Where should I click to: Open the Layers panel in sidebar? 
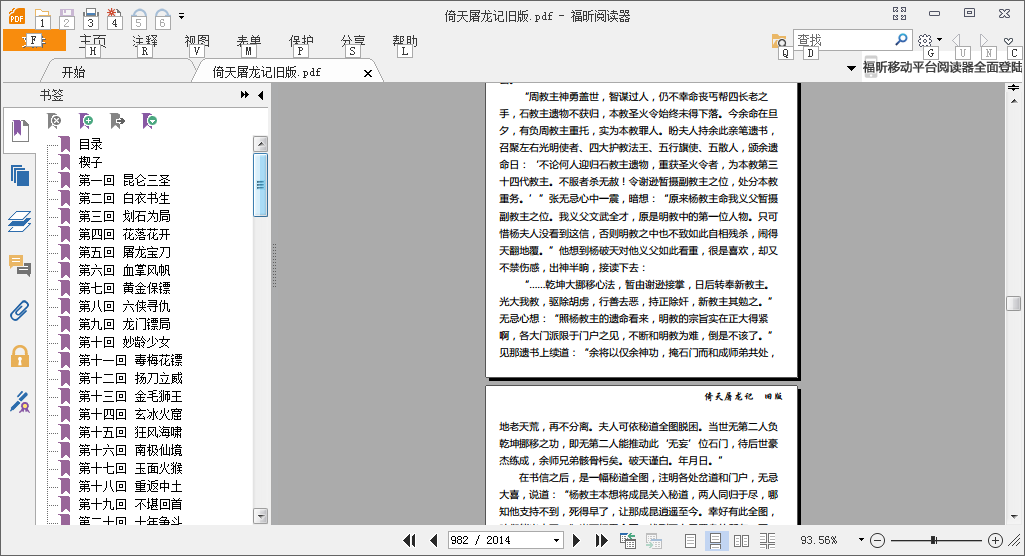point(20,220)
